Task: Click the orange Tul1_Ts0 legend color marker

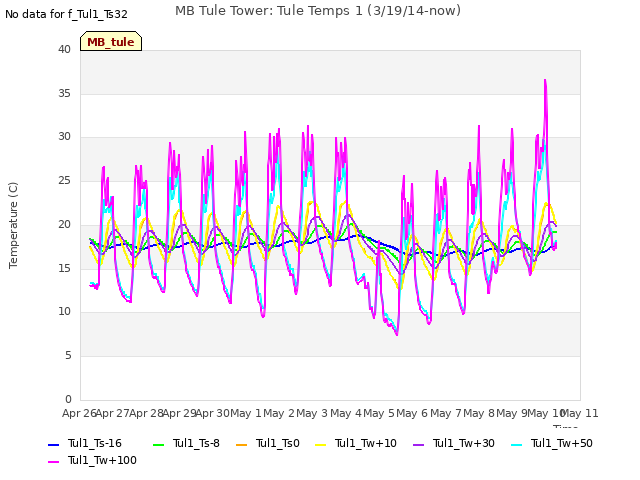Action: tap(242, 444)
